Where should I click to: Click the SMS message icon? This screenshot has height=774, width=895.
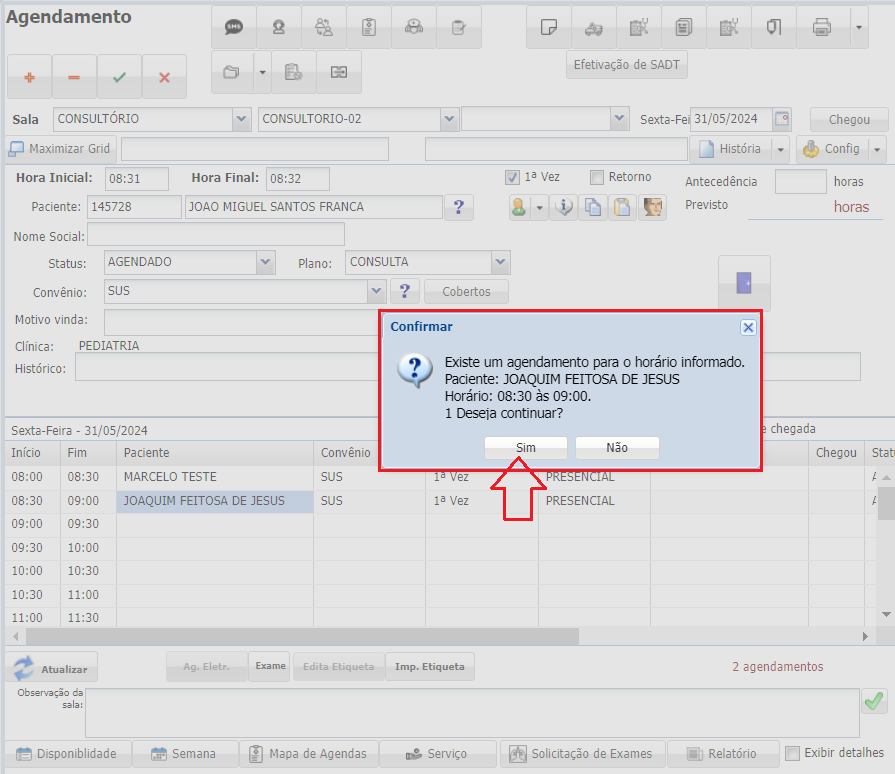point(233,27)
